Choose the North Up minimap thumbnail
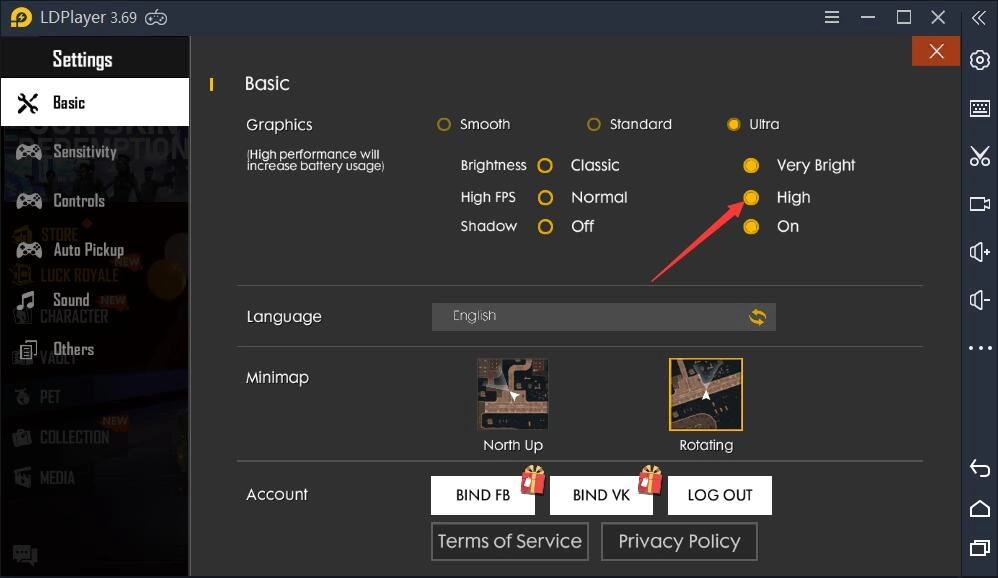This screenshot has width=998, height=578. 513,395
